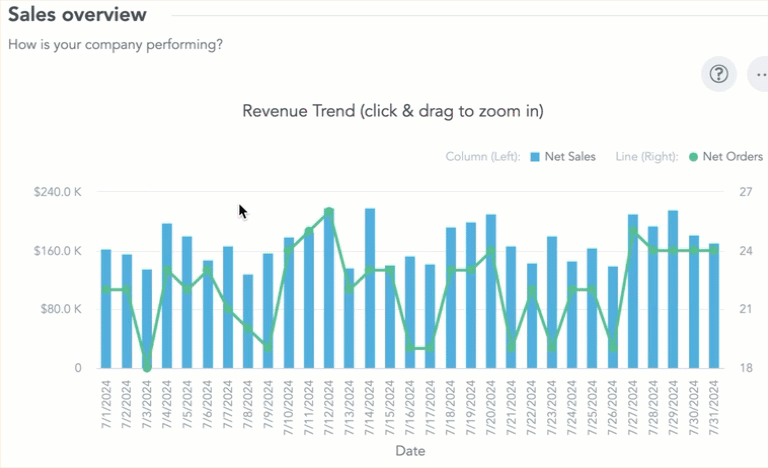Image resolution: width=768 pixels, height=468 pixels.
Task: Click the 7/31/2024 date axis label
Action: tap(714, 408)
